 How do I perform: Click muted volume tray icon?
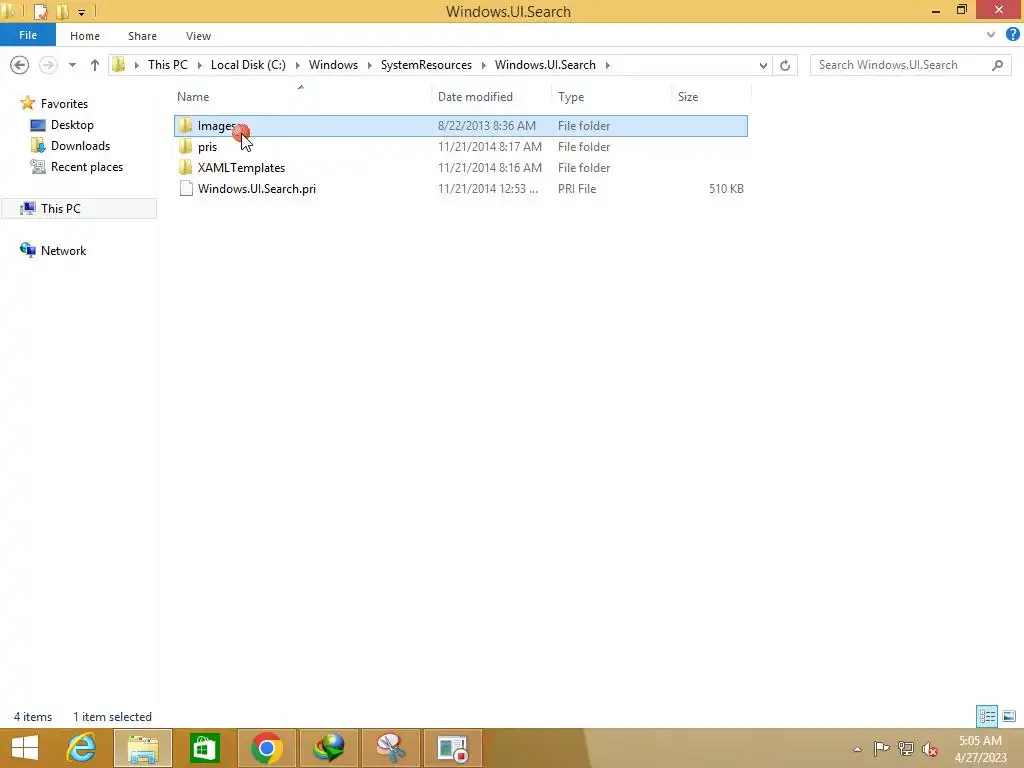tap(930, 748)
